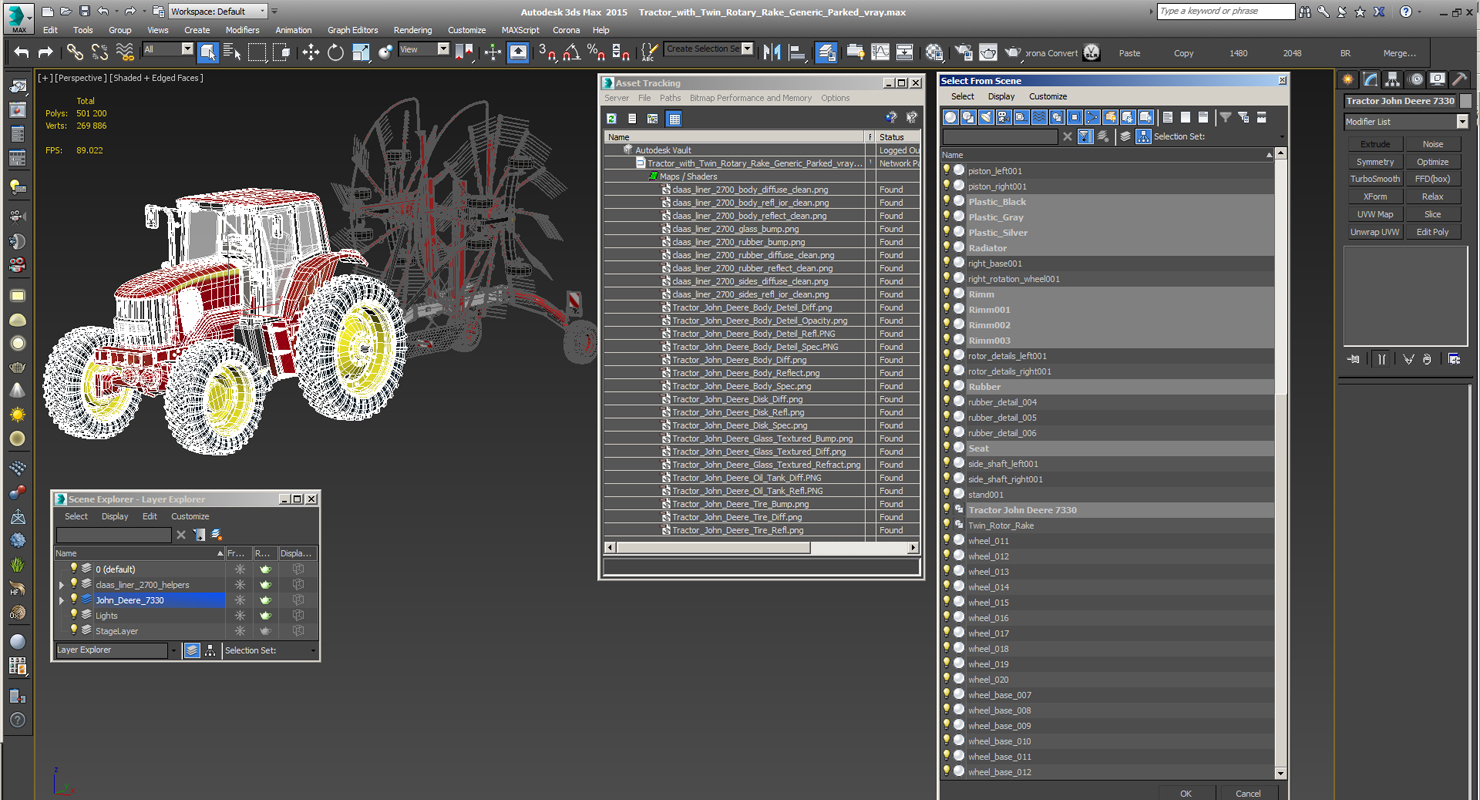Click the Undo arrow in main toolbar
Screen dimensions: 1480x800
[x=21, y=52]
